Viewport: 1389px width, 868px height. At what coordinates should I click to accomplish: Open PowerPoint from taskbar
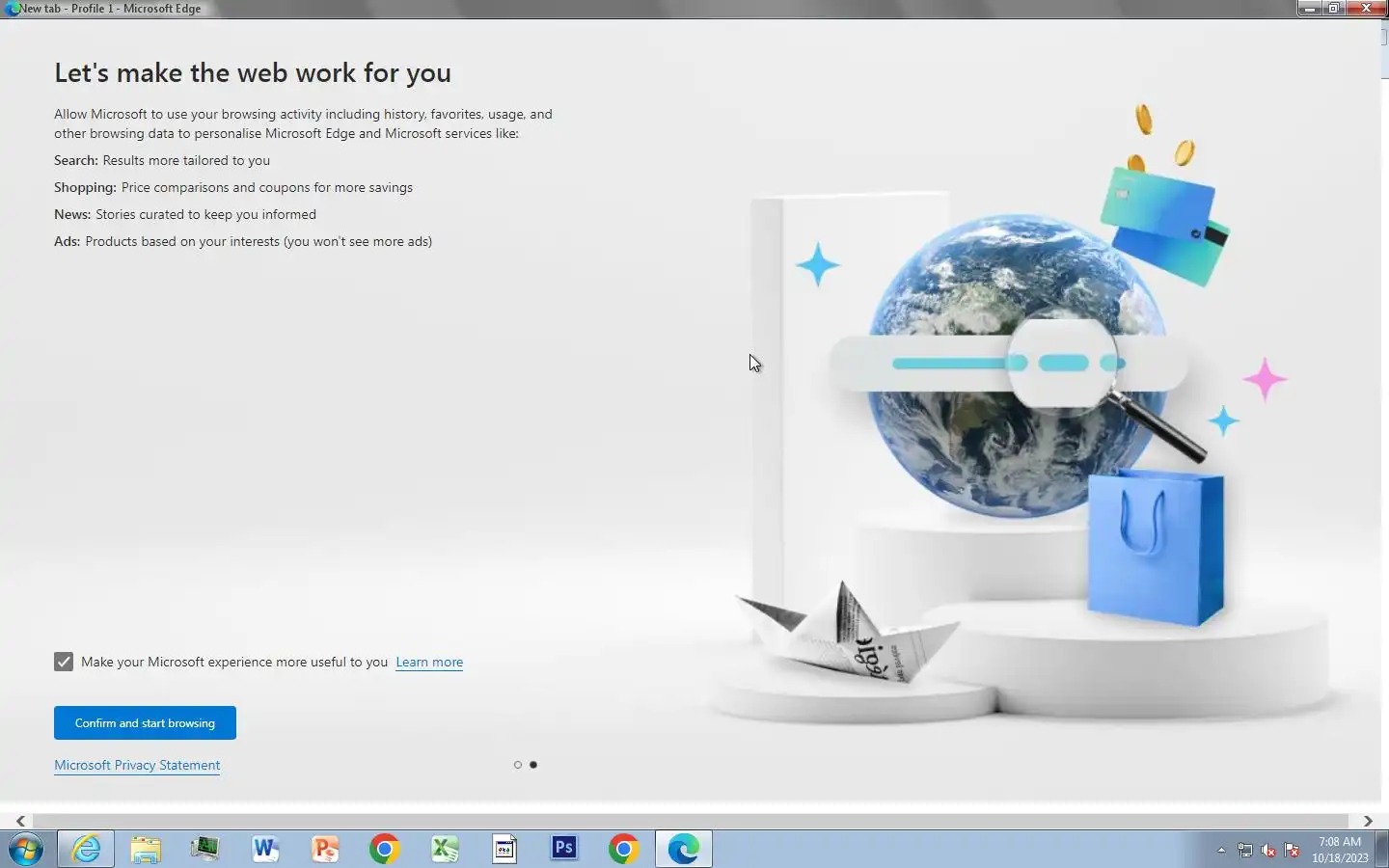point(325,850)
